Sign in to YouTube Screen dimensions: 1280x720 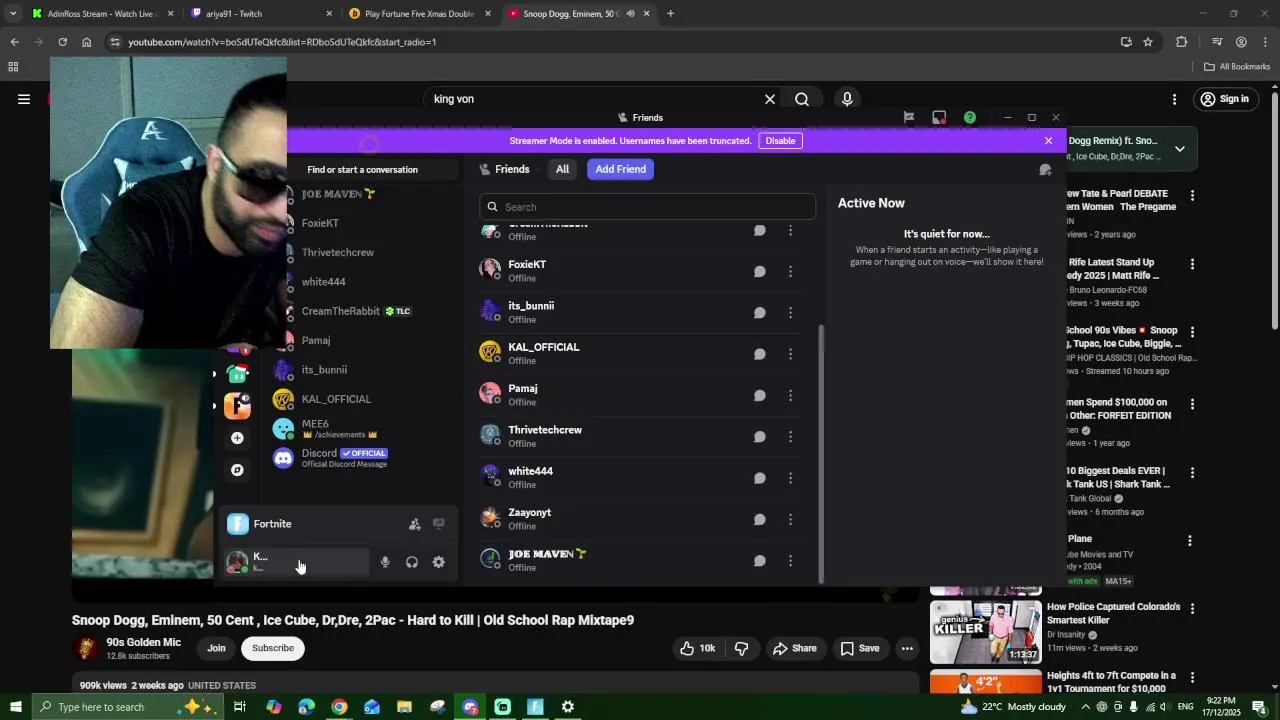tap(1224, 99)
